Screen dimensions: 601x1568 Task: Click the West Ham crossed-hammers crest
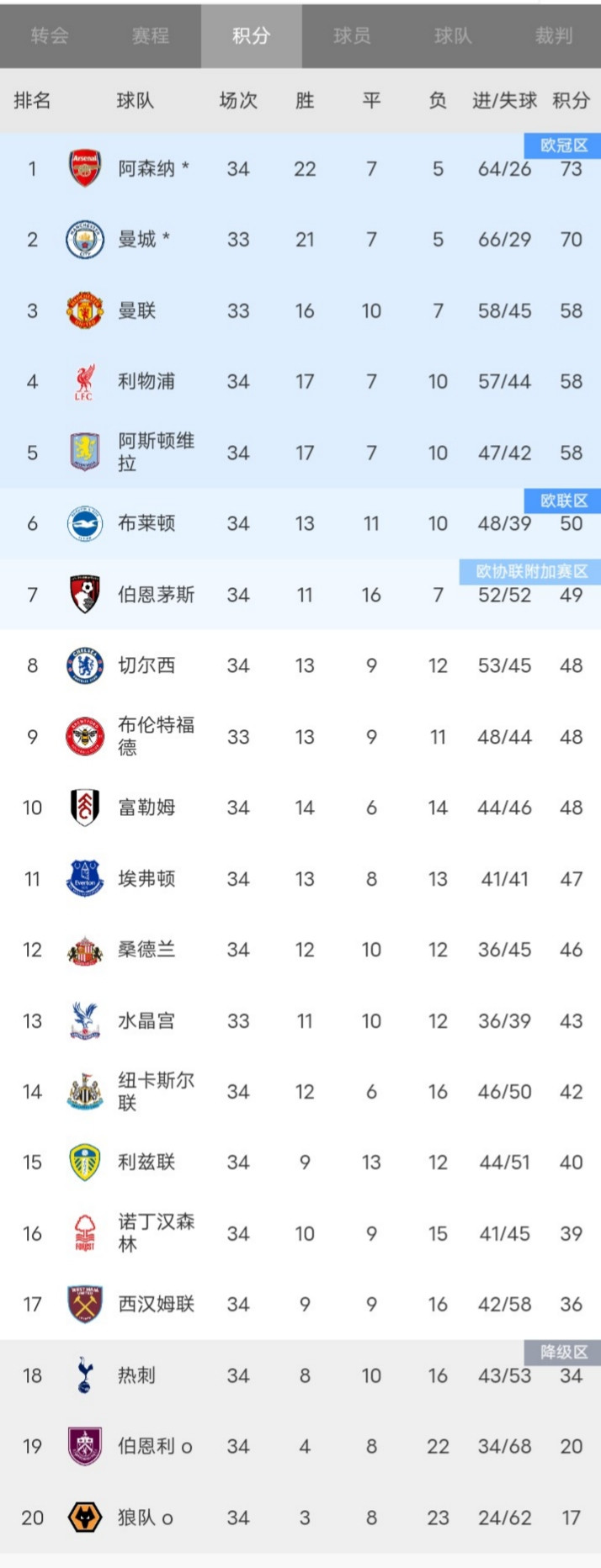point(85,1304)
